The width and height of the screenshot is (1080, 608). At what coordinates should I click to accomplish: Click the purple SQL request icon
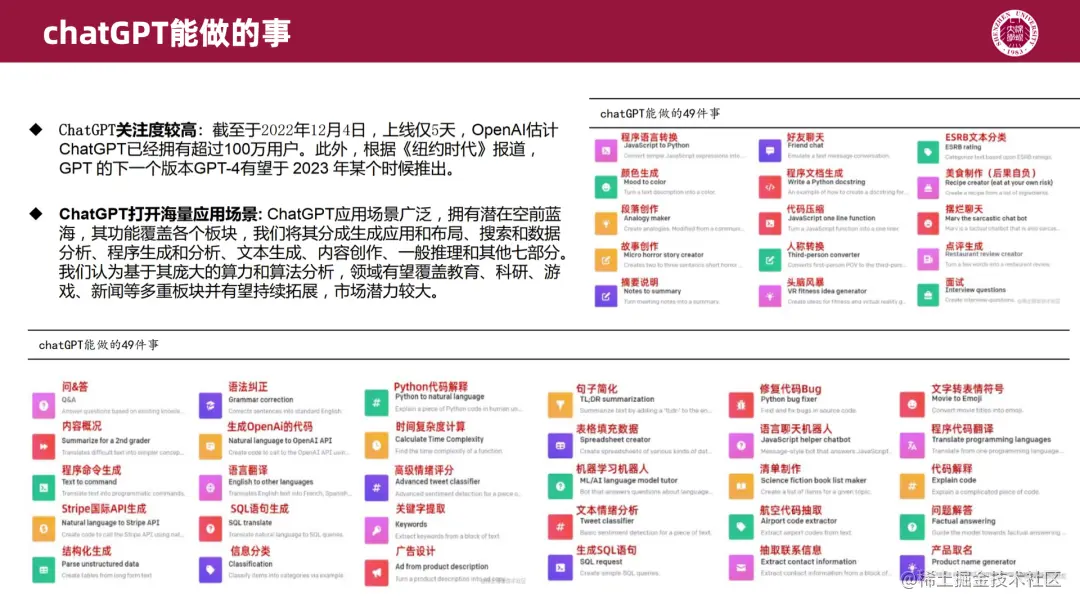(560, 567)
